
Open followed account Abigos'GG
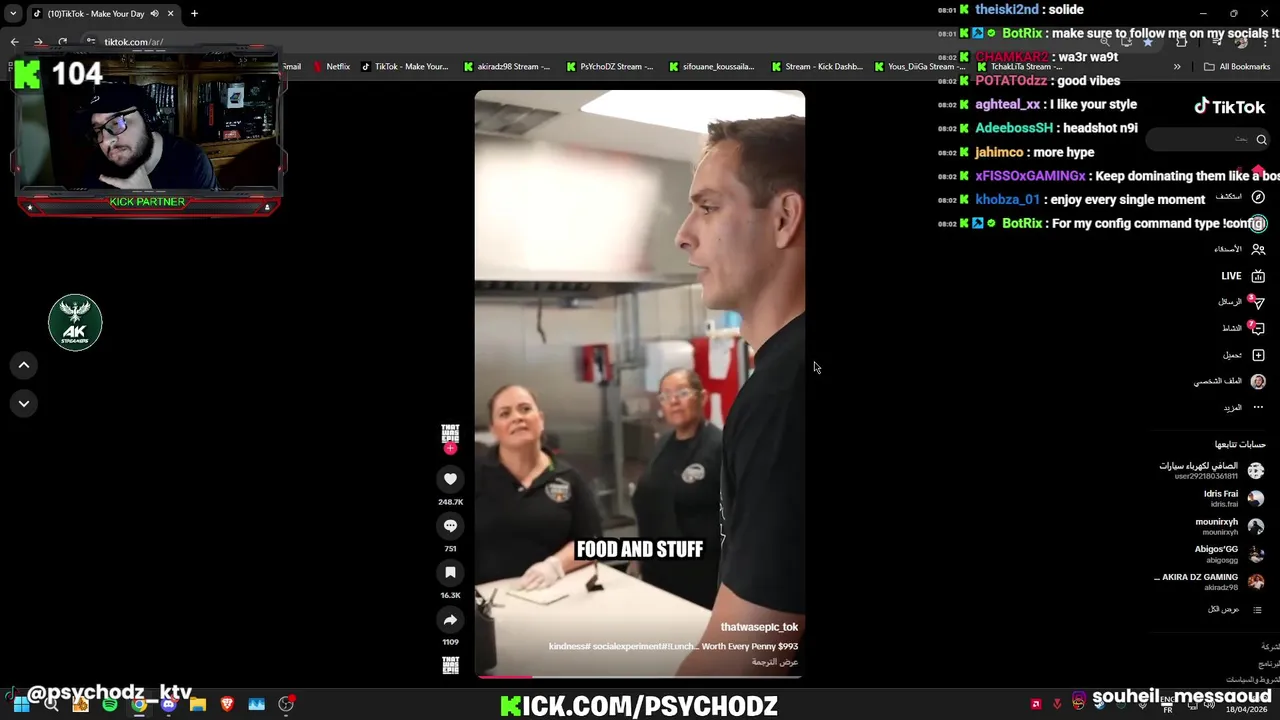tap(1229, 554)
